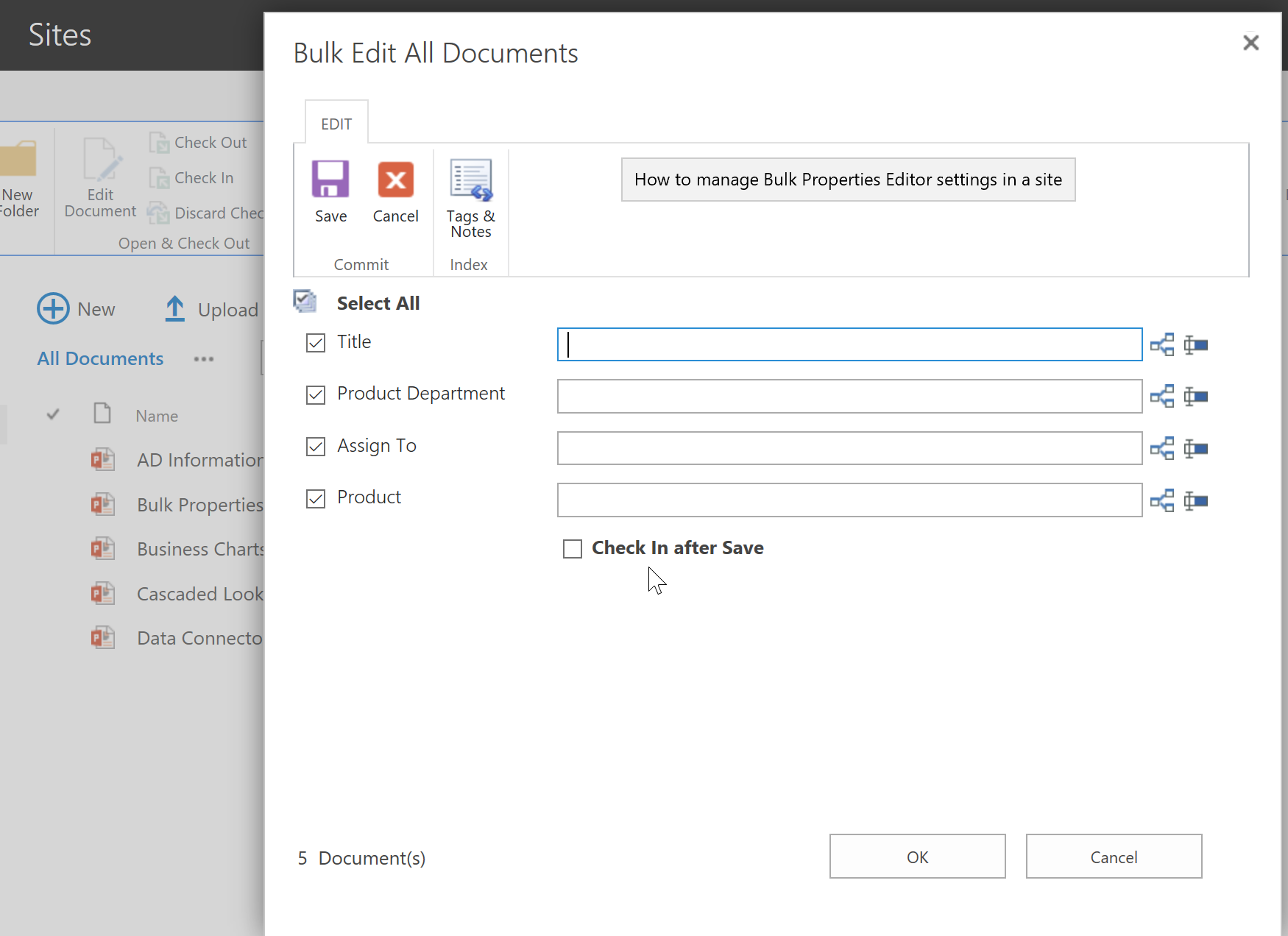Click the New plus icon in library
Viewport: 1288px width, 936px height.
[x=53, y=308]
